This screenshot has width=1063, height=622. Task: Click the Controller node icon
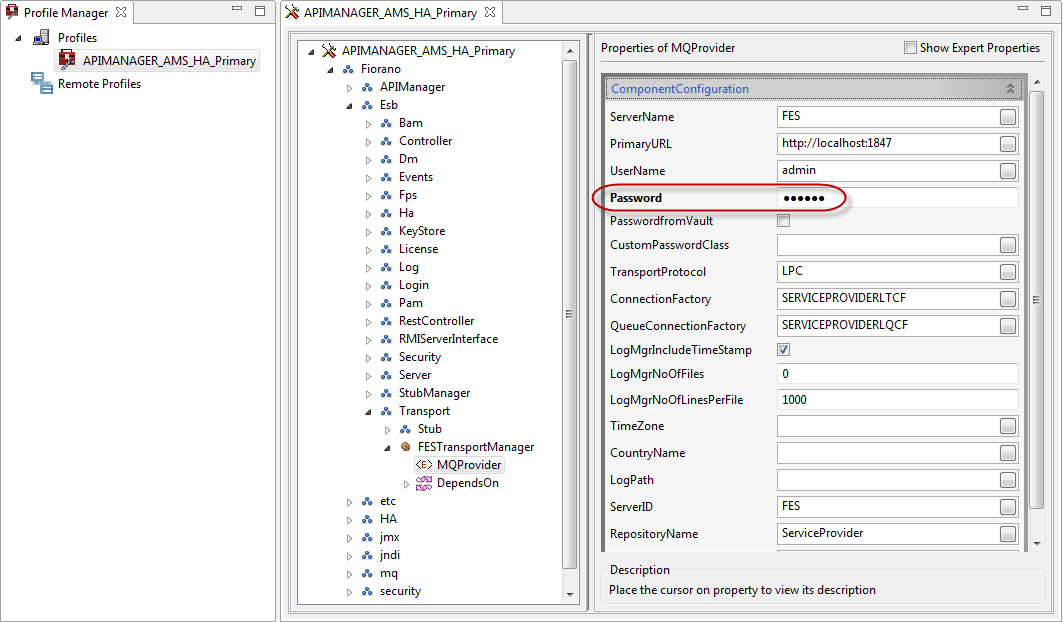(386, 141)
